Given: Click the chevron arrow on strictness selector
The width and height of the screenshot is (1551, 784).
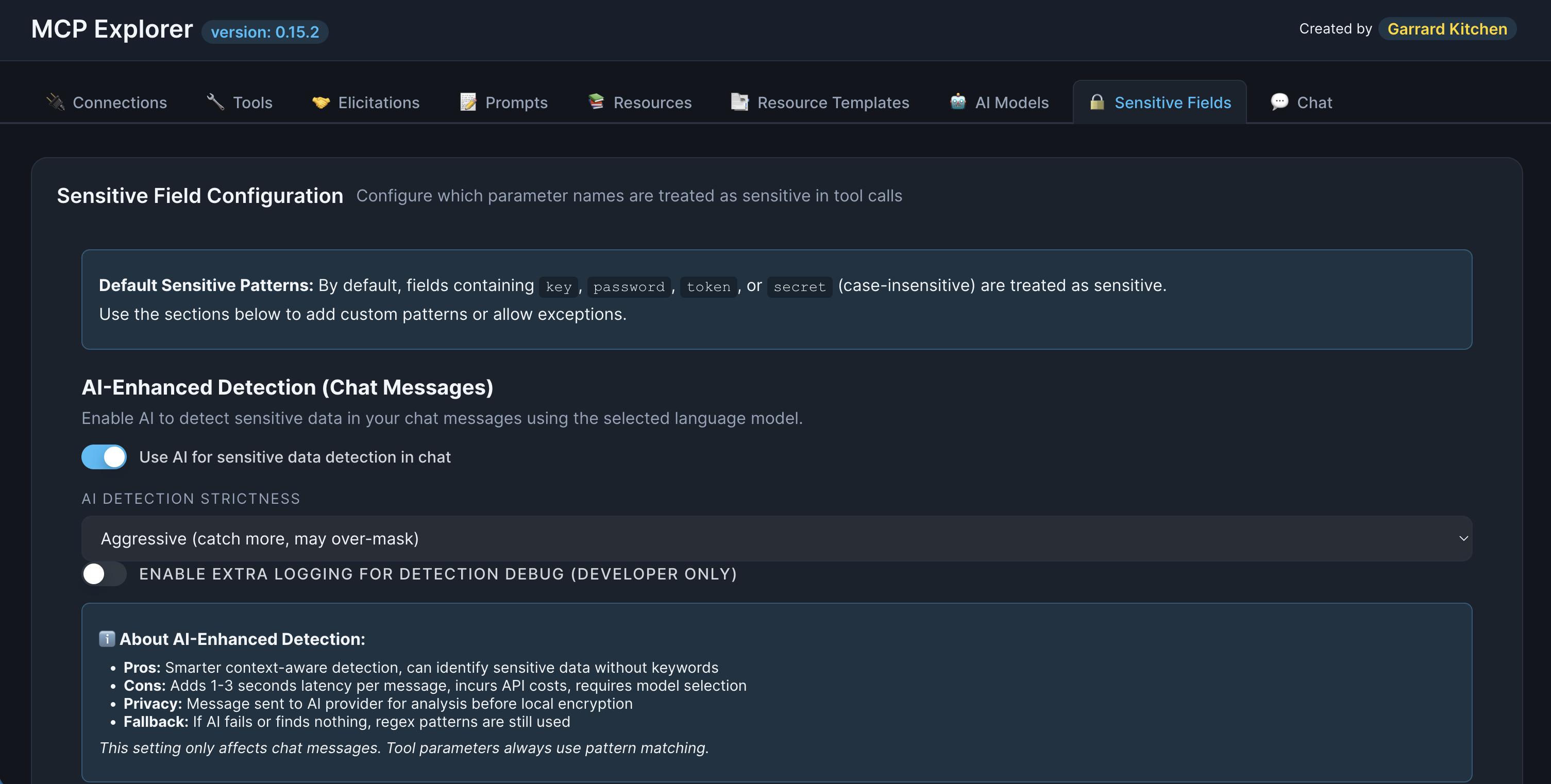Looking at the screenshot, I should 1463,538.
